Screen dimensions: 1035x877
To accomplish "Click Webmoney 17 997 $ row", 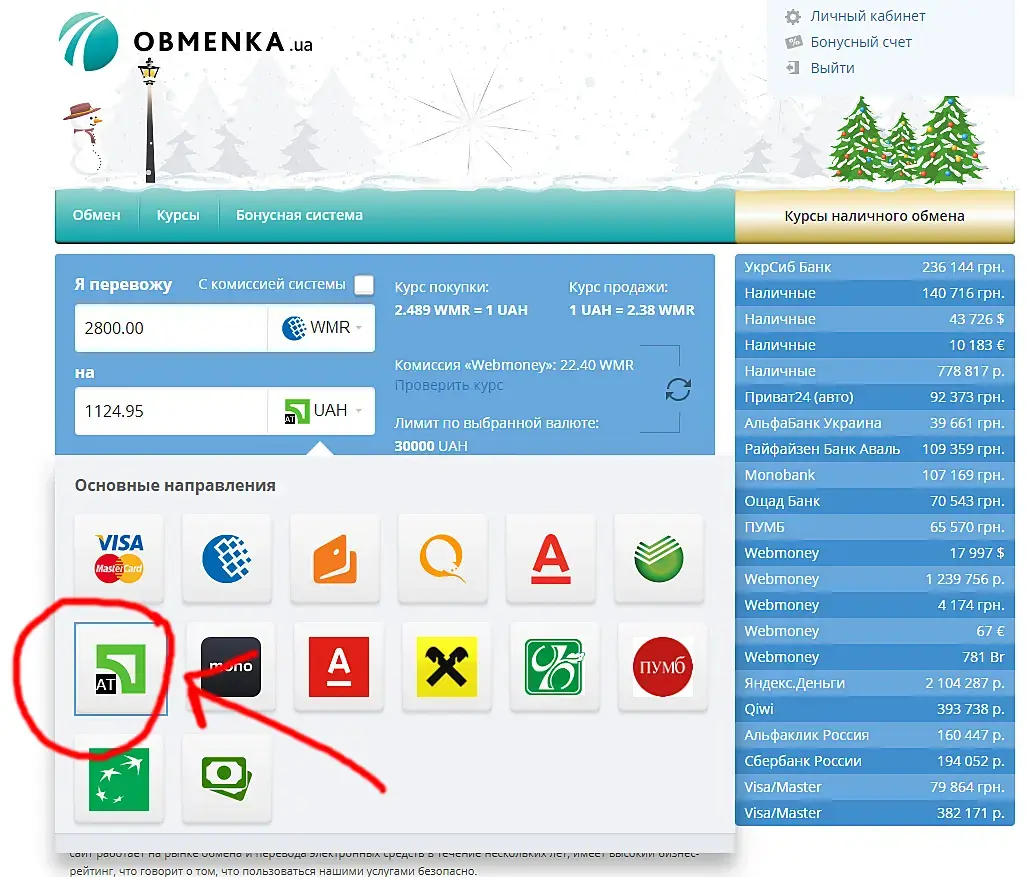I will point(875,553).
